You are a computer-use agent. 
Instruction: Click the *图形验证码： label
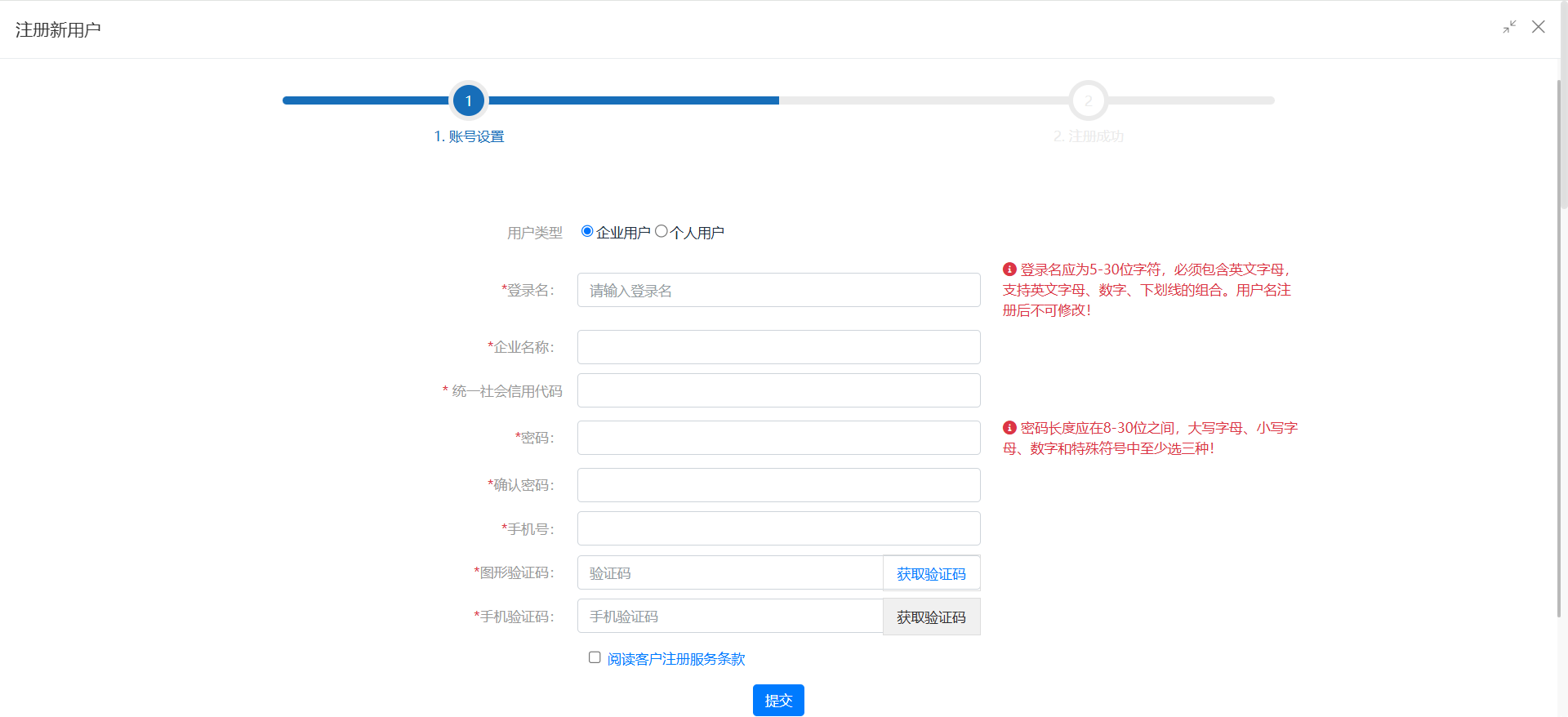coord(514,572)
